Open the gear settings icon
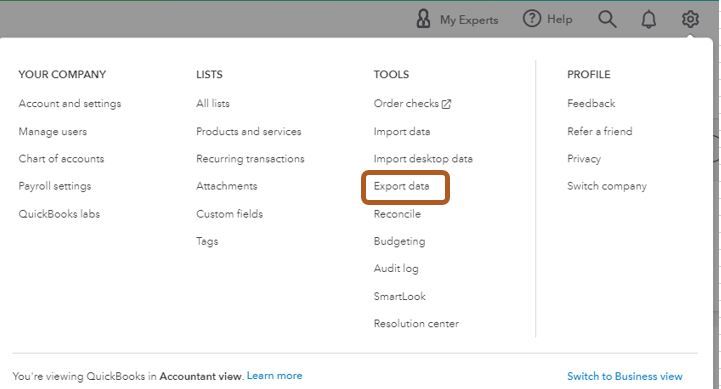The image size is (721, 389). [x=690, y=19]
